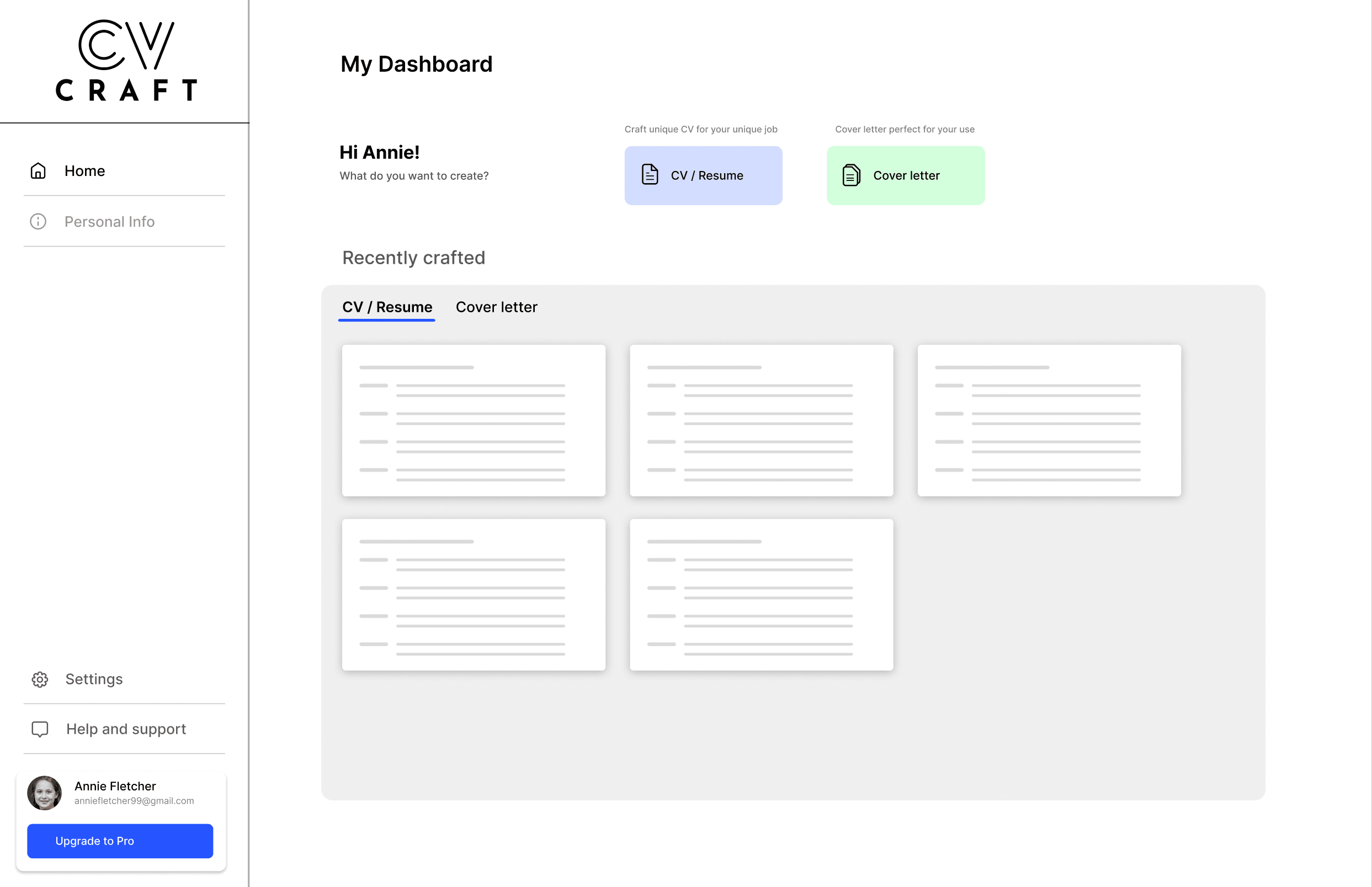
Task: Go to Settings in the sidebar
Action: point(94,680)
